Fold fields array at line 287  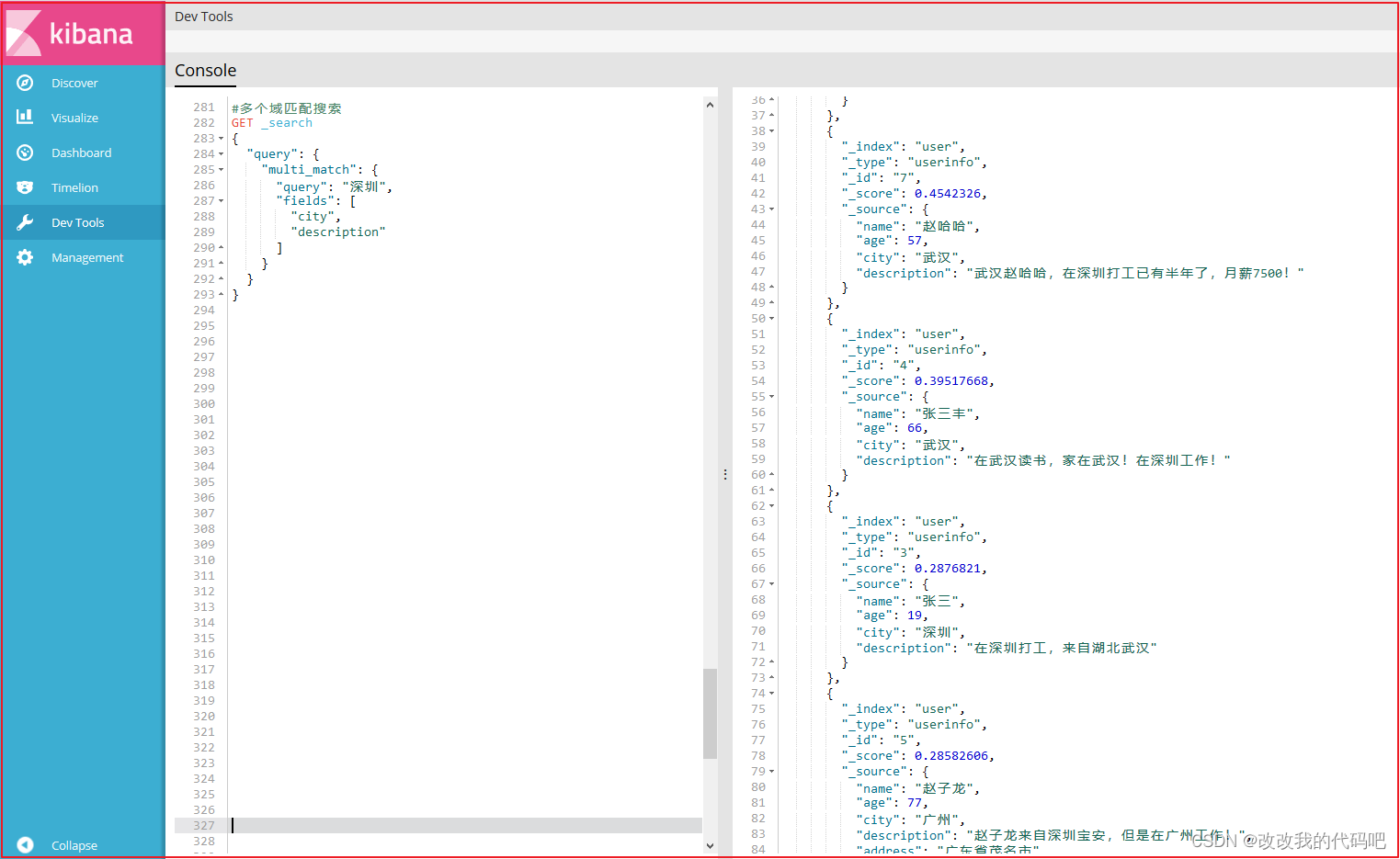pyautogui.click(x=221, y=201)
